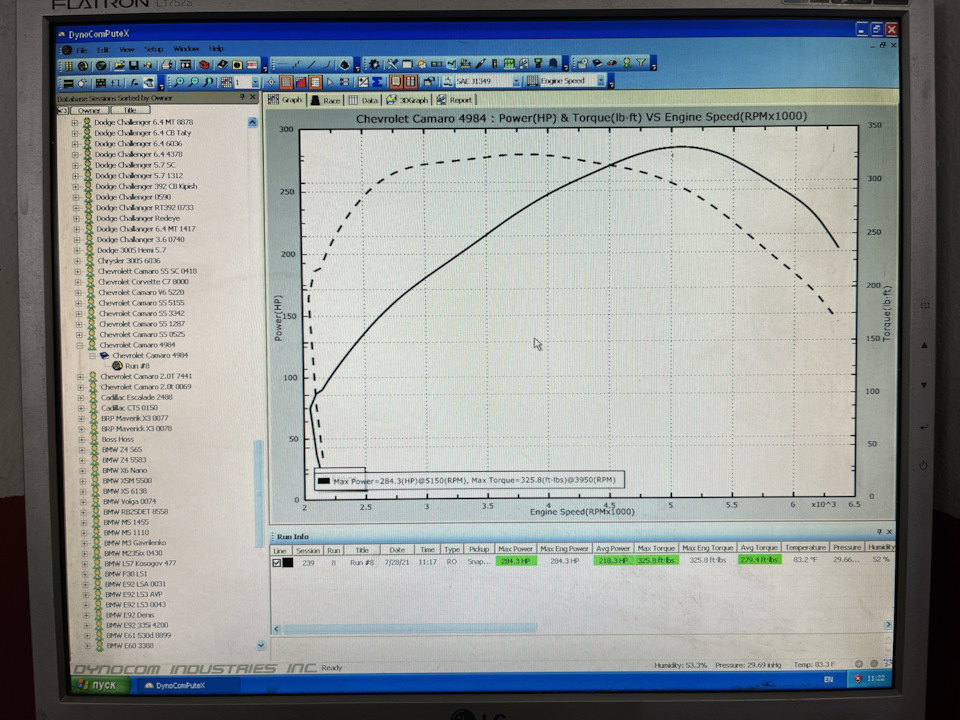960x720 pixels.
Task: Expand Dodge Challenger 6.4 MT 8878 node
Action: tap(75, 122)
